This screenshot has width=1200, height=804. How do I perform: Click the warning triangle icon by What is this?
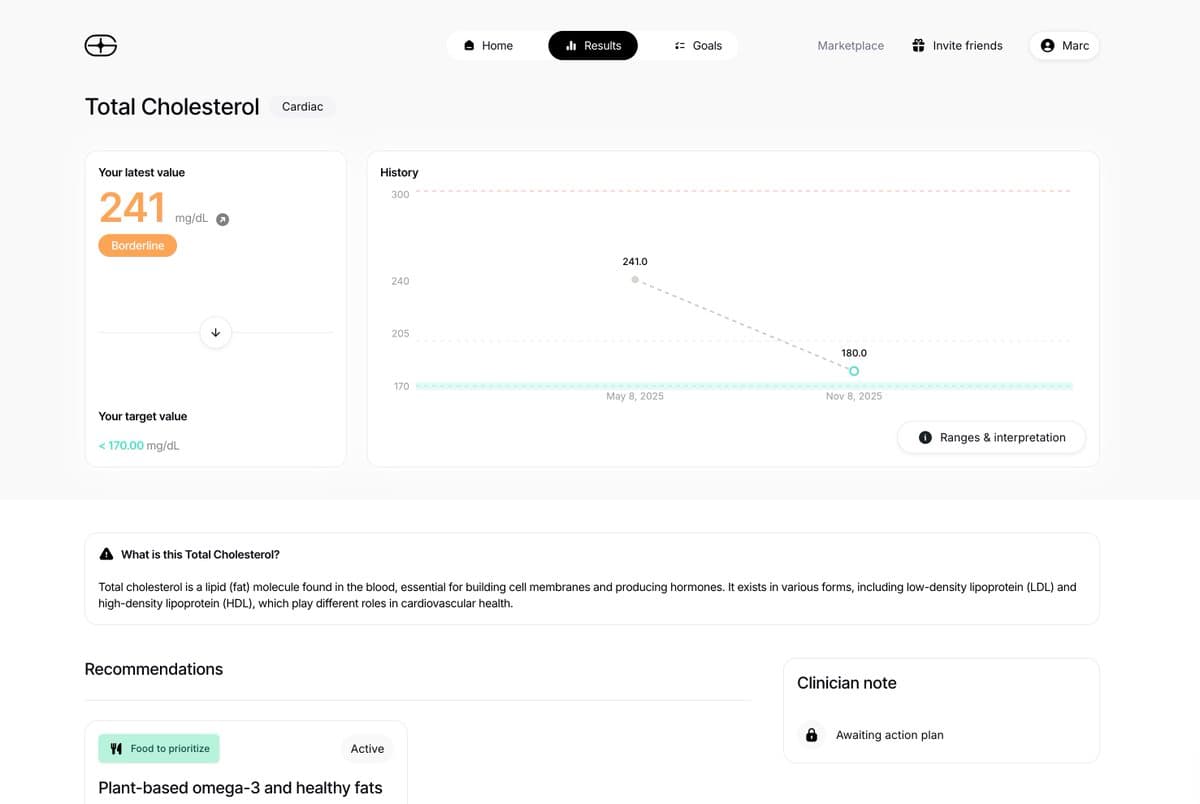[106, 554]
